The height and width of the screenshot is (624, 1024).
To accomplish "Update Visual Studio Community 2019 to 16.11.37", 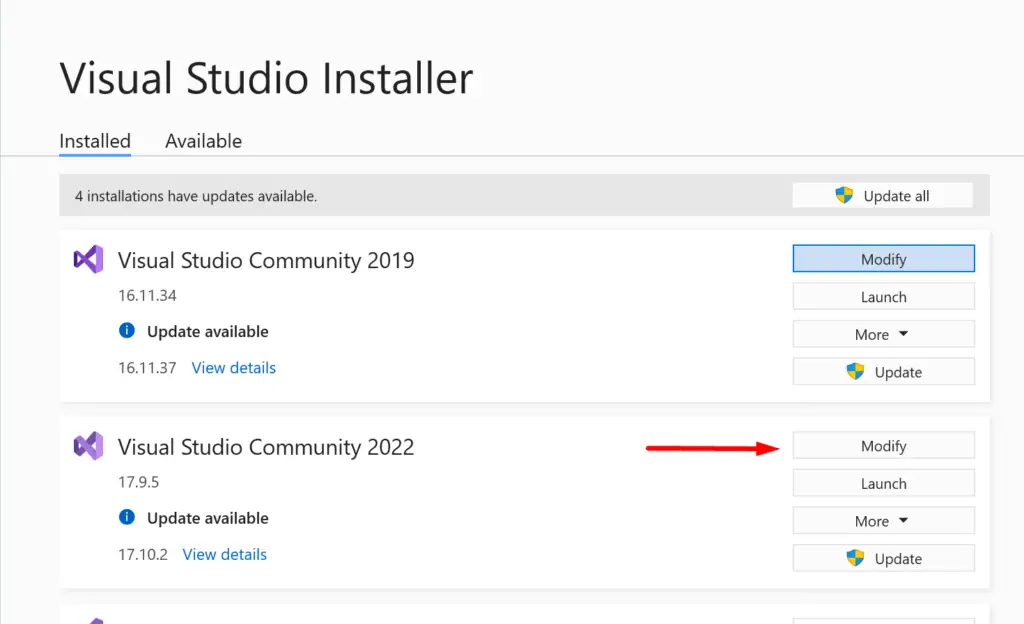I will (x=883, y=371).
